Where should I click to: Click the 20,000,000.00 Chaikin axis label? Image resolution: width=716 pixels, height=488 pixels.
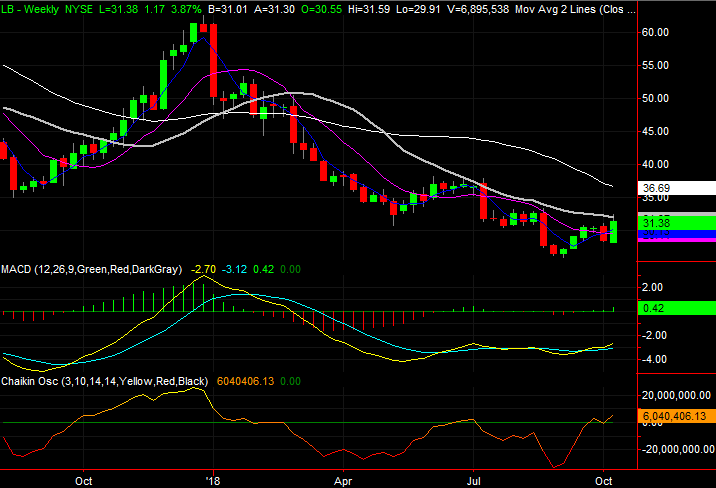[675, 395]
